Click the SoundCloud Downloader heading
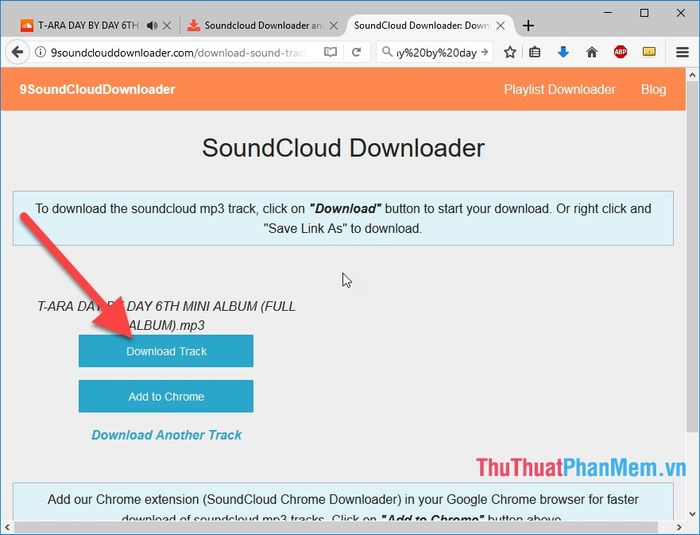The width and height of the screenshot is (700, 535). pyautogui.click(x=343, y=148)
